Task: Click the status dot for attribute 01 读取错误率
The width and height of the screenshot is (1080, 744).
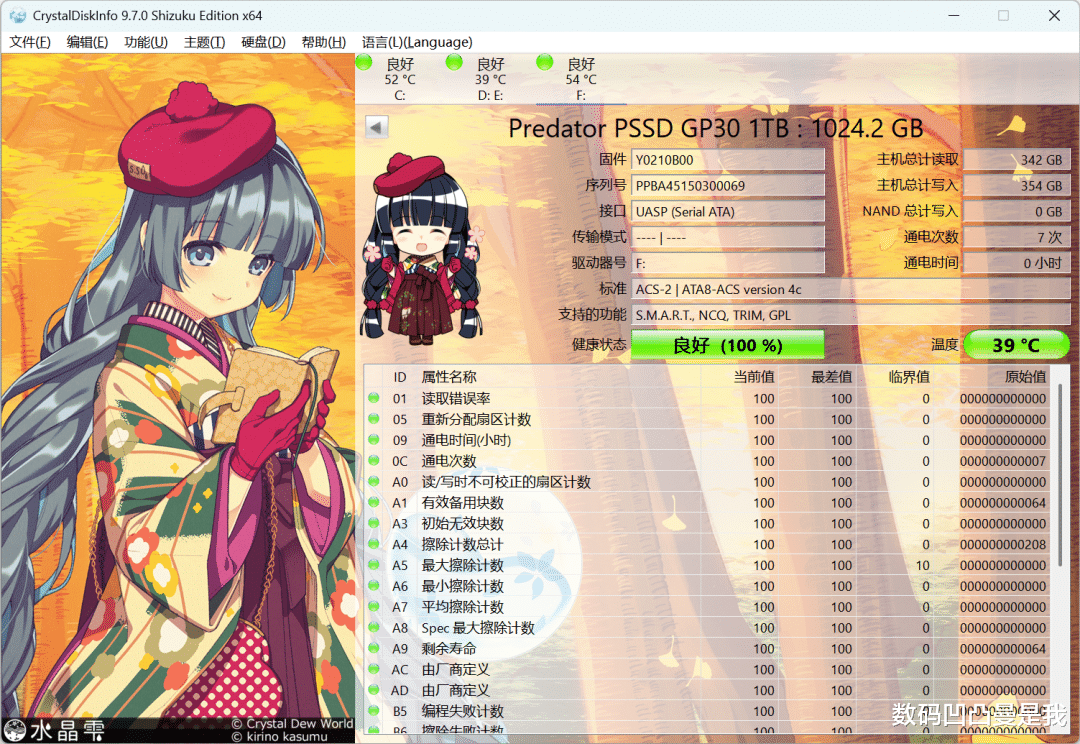Action: (x=374, y=398)
